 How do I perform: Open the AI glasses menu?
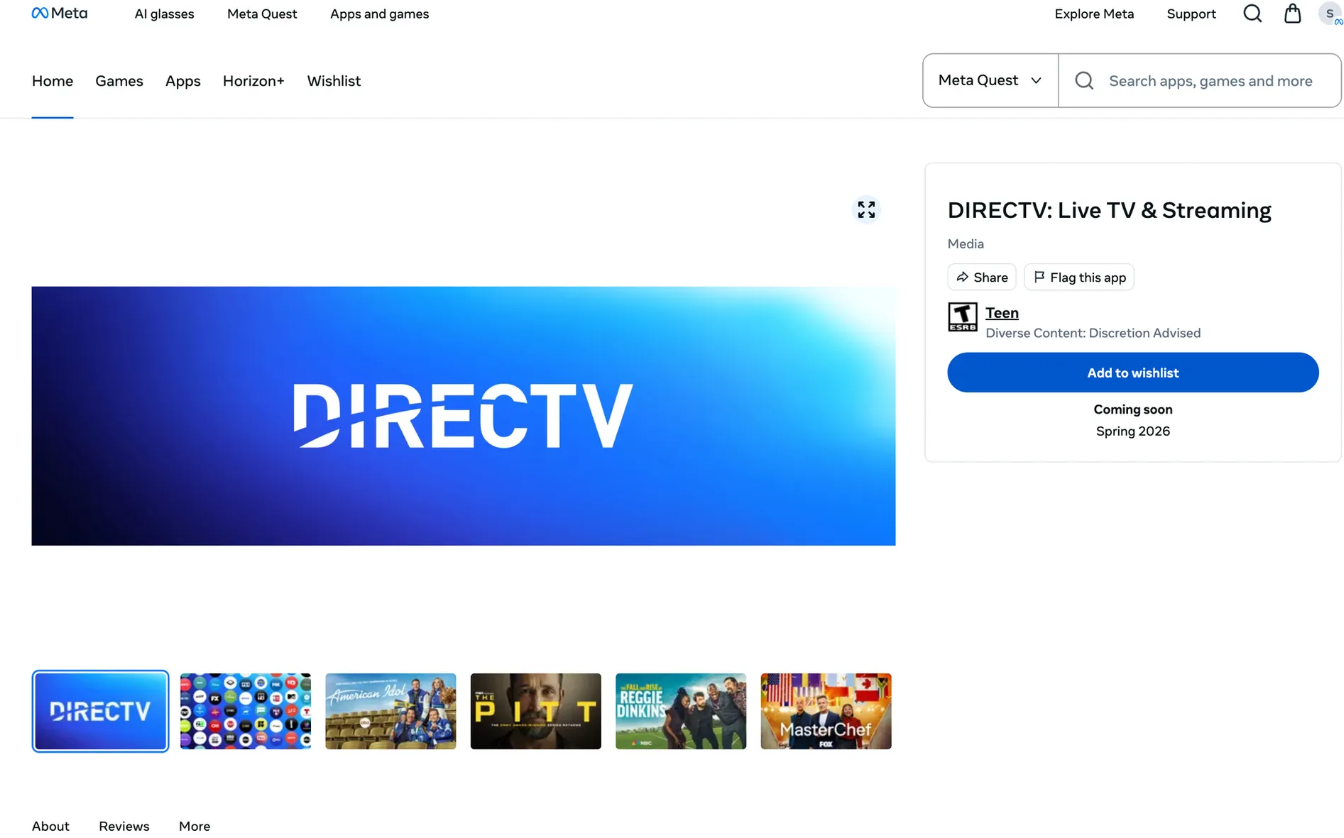(x=164, y=14)
